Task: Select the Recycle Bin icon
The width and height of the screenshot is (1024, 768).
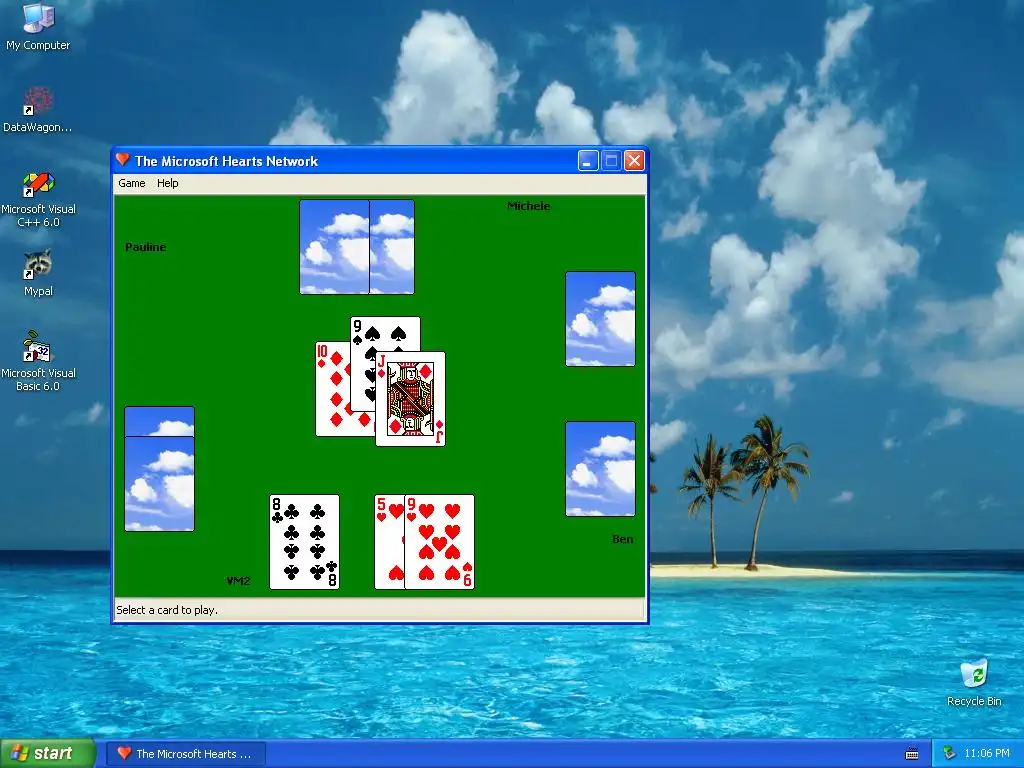Action: [974, 683]
